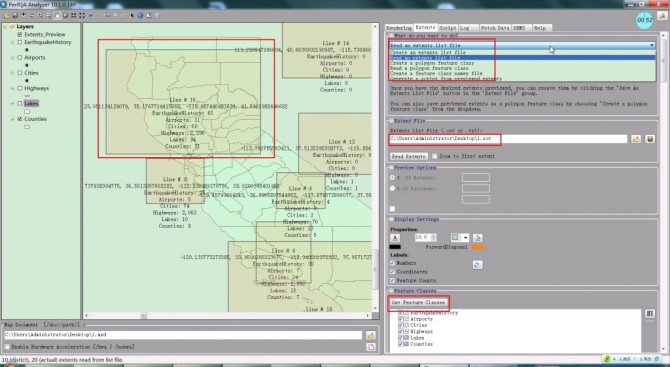Select the zoom in tool
Screen dimensions: 670x367
(x=40, y=15)
